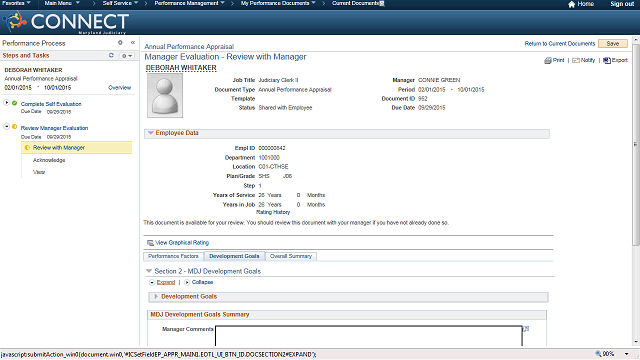Viewport: 640px width, 360px height.
Task: Click the Home house icon
Action: point(571,4)
